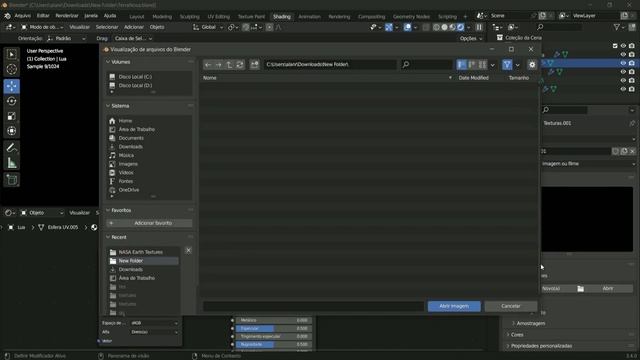Open display settings dropdown next to view modes
Screen dimensions: 640x360
(493, 65)
